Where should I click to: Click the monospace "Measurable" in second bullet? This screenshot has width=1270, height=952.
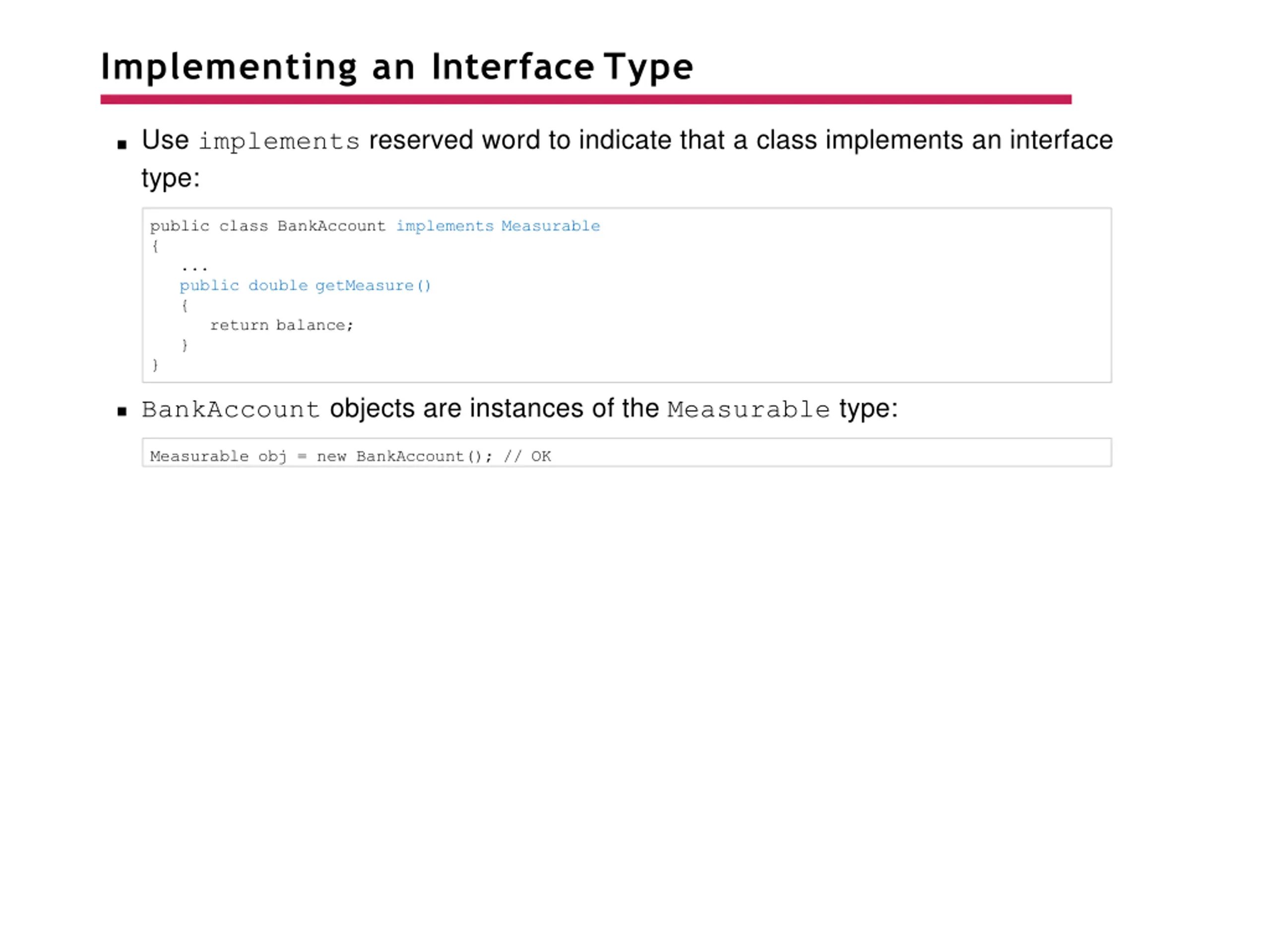749,410
